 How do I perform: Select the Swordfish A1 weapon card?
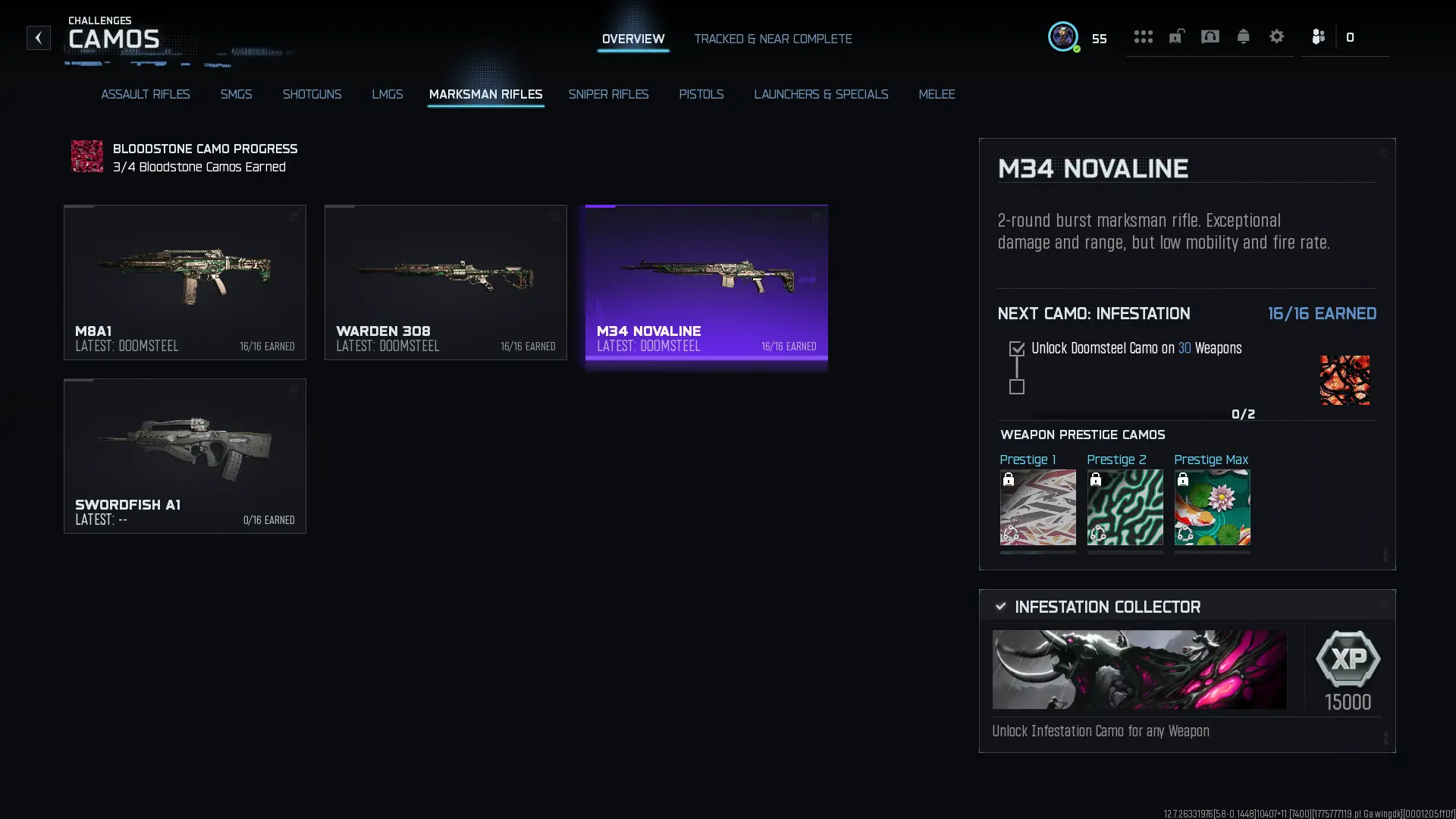coord(185,456)
